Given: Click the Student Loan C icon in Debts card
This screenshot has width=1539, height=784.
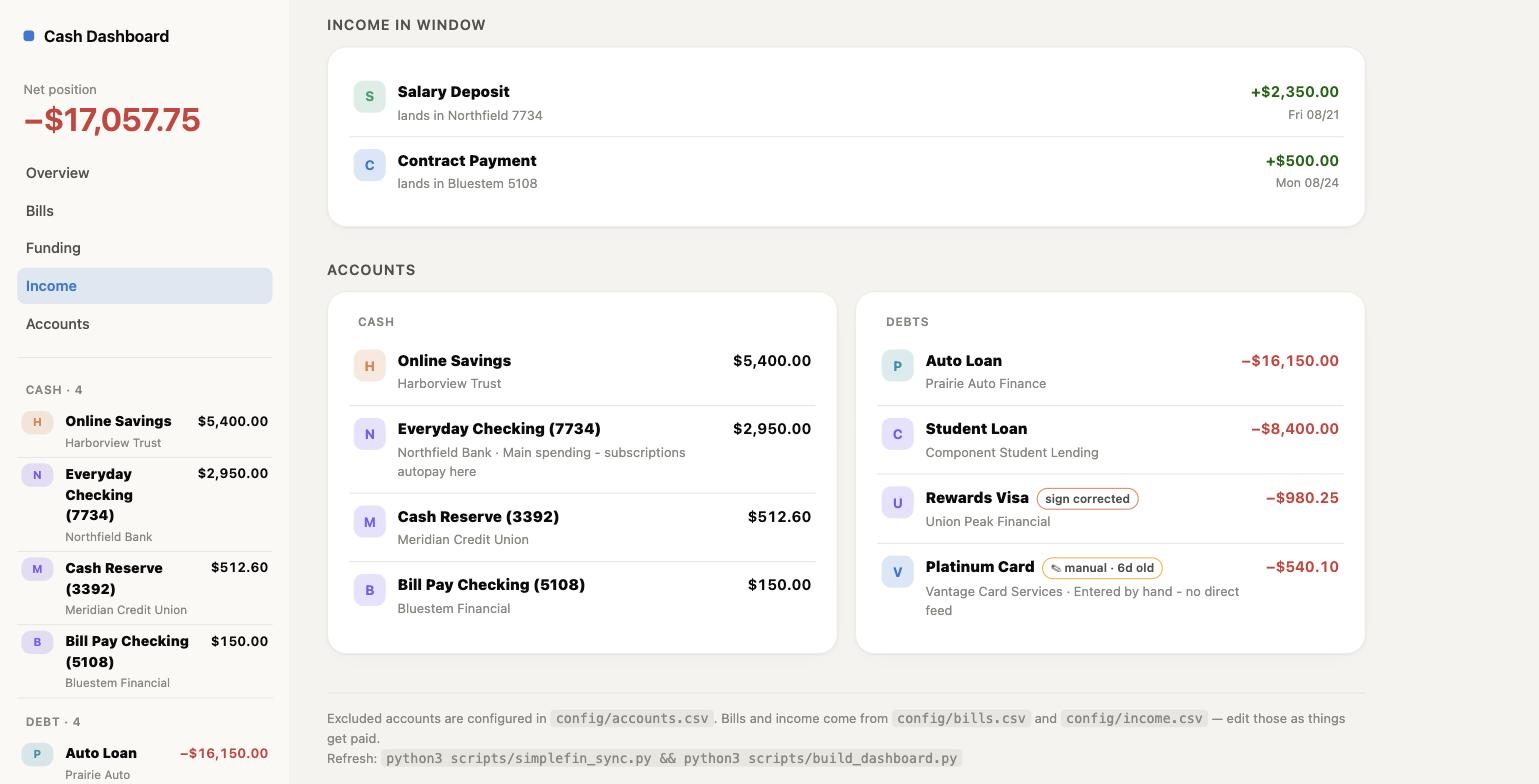Looking at the screenshot, I should (897, 434).
